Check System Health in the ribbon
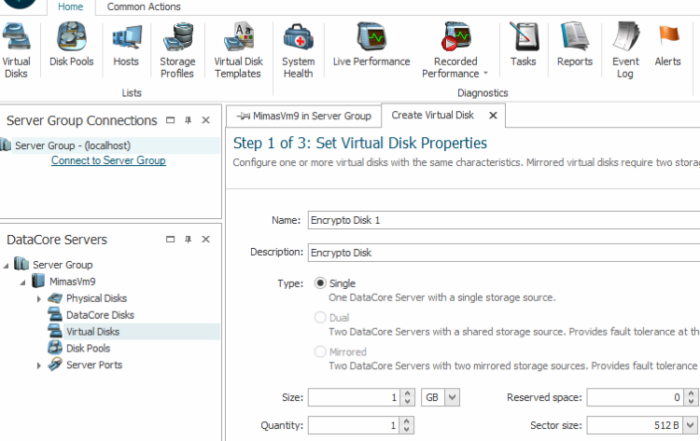The width and height of the screenshot is (700, 441). coord(298,49)
